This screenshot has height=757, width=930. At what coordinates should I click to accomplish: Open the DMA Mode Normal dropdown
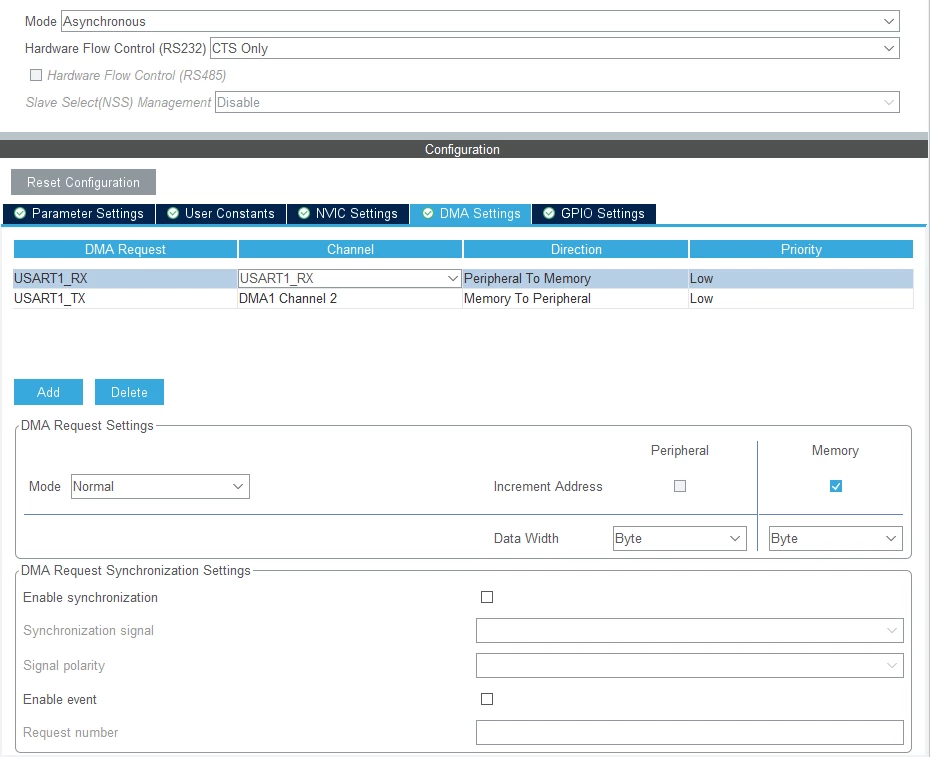[160, 486]
